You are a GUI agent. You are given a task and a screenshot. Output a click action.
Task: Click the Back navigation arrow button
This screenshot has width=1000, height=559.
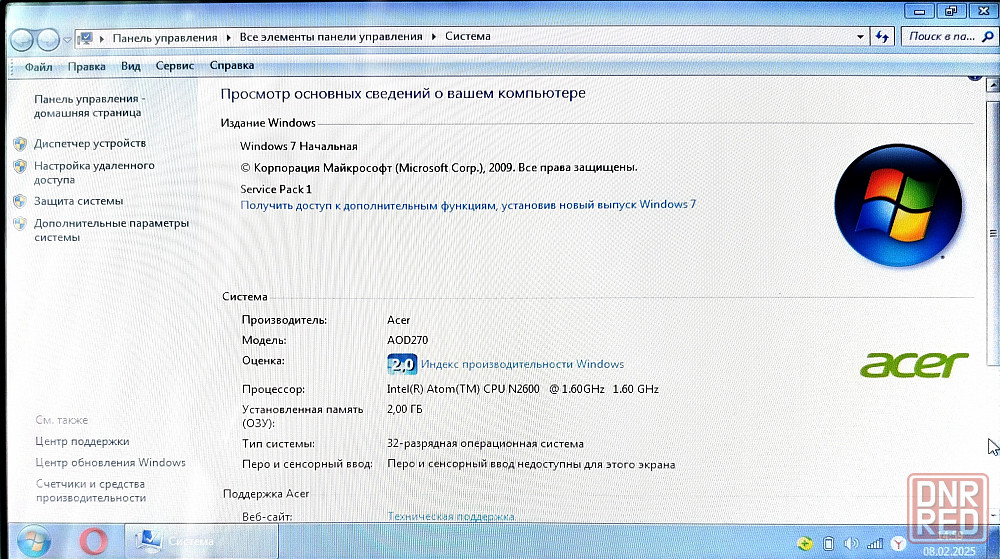coord(22,40)
